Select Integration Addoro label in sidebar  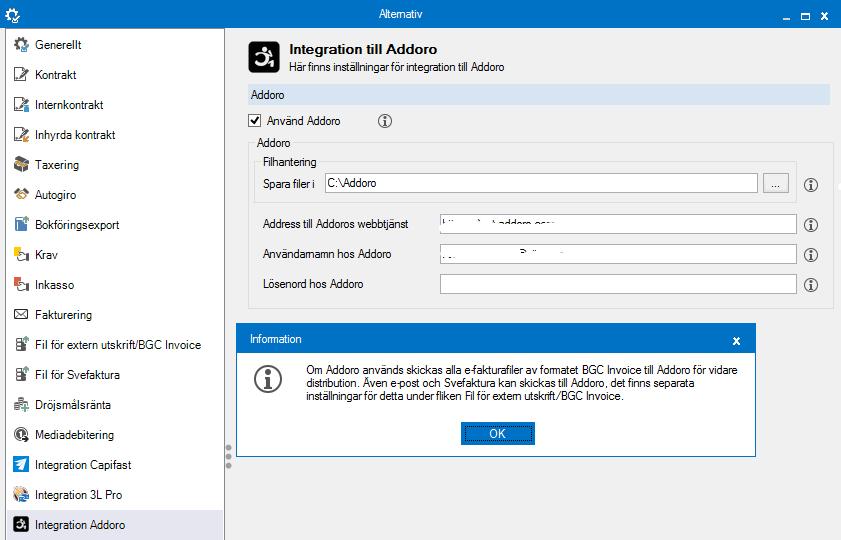[80, 525]
